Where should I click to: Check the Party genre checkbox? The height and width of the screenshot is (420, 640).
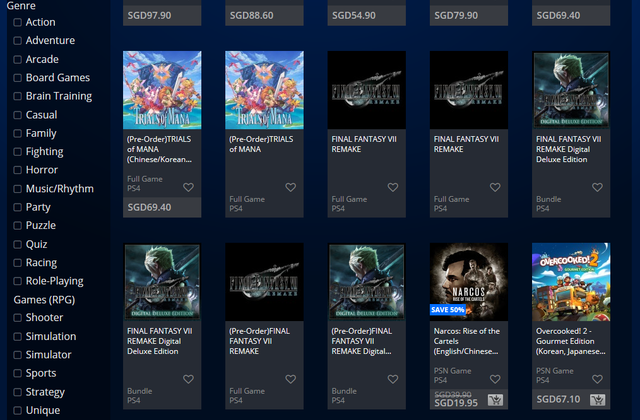click(x=18, y=207)
